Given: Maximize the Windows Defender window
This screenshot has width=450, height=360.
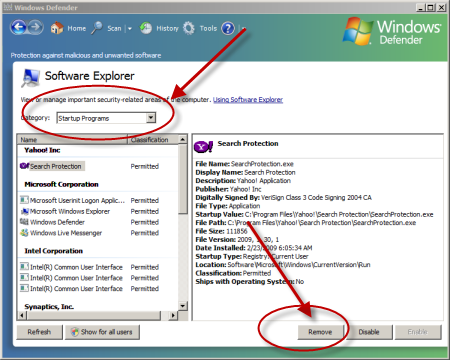Looking at the screenshot, I should [431, 7].
